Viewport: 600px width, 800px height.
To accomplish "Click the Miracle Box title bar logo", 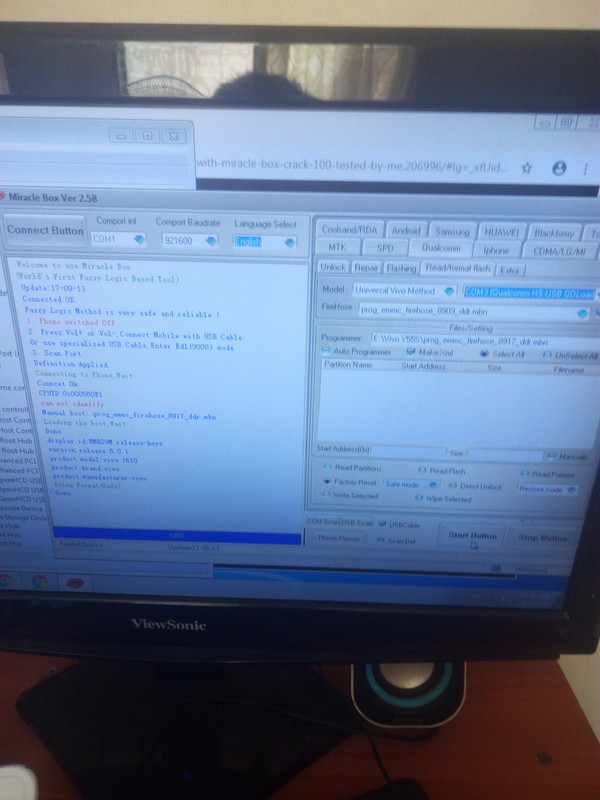I will pyautogui.click(x=2, y=196).
